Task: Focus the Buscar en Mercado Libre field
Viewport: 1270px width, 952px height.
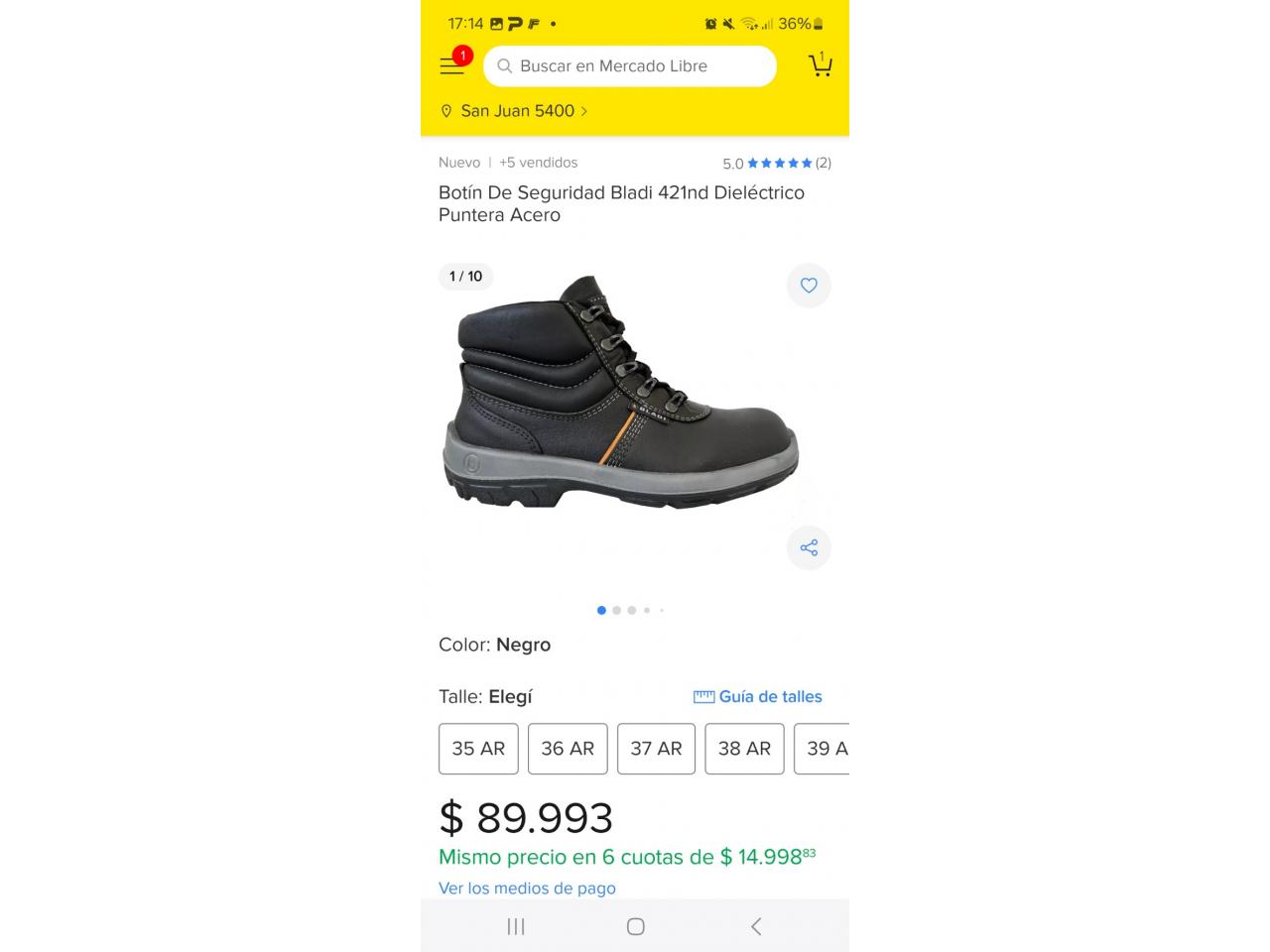Action: coord(630,66)
